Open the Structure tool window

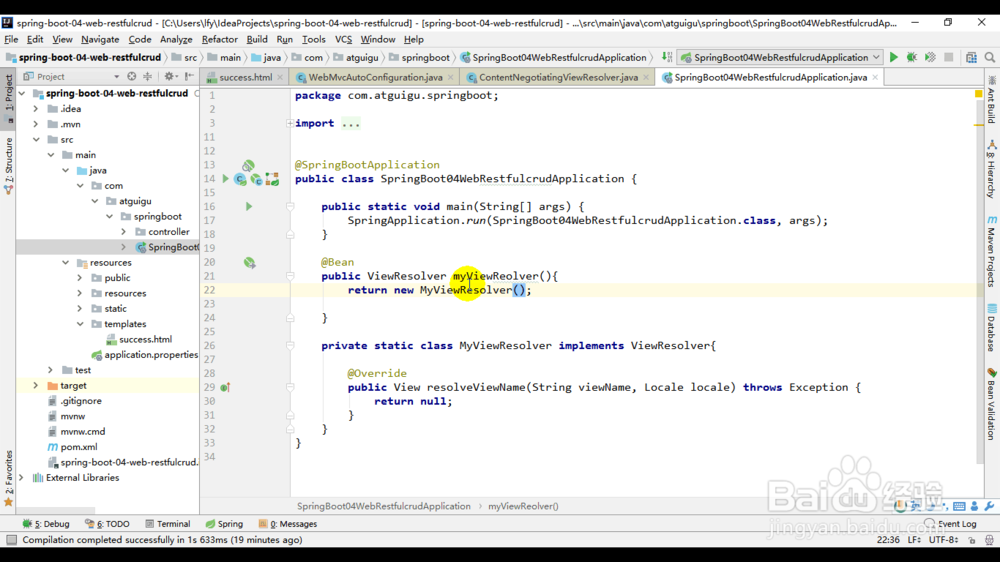[x=8, y=165]
